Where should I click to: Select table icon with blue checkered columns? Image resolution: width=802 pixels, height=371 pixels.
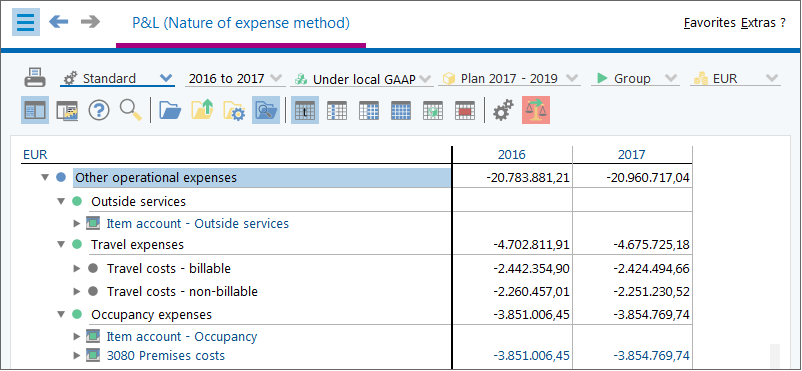tap(369, 110)
